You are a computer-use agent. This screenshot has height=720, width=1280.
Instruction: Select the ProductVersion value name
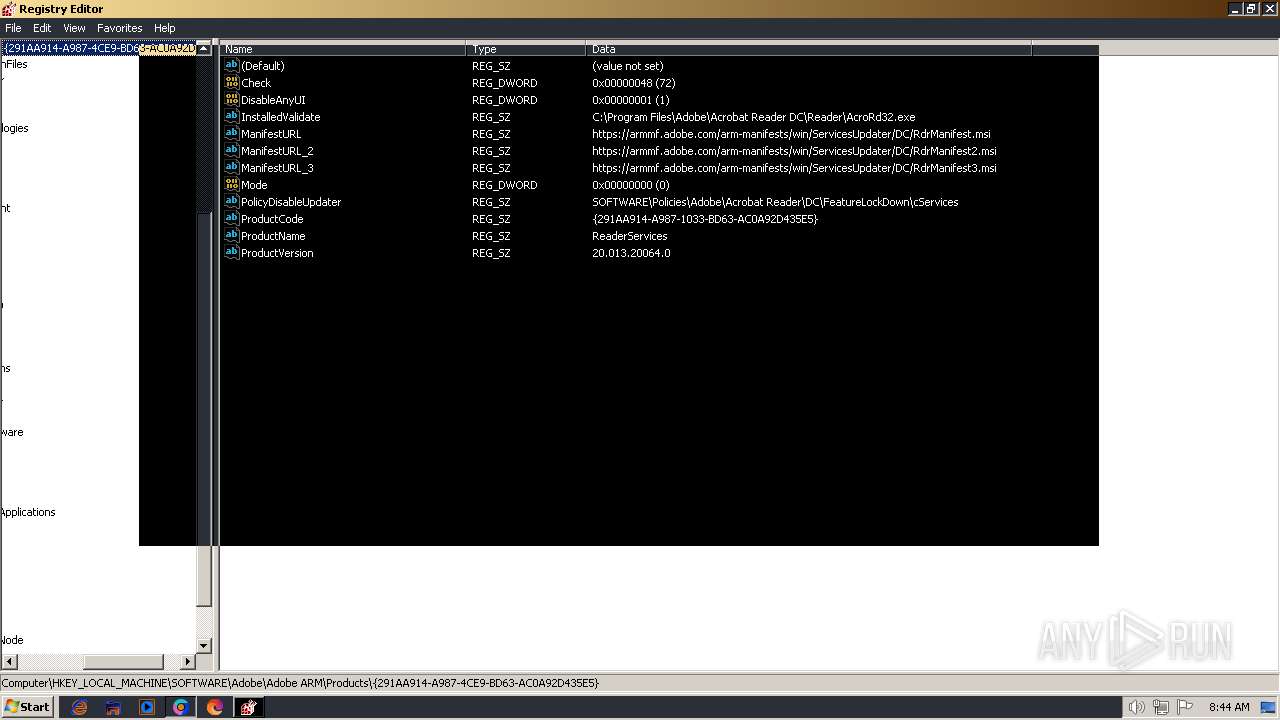pyautogui.click(x=277, y=253)
